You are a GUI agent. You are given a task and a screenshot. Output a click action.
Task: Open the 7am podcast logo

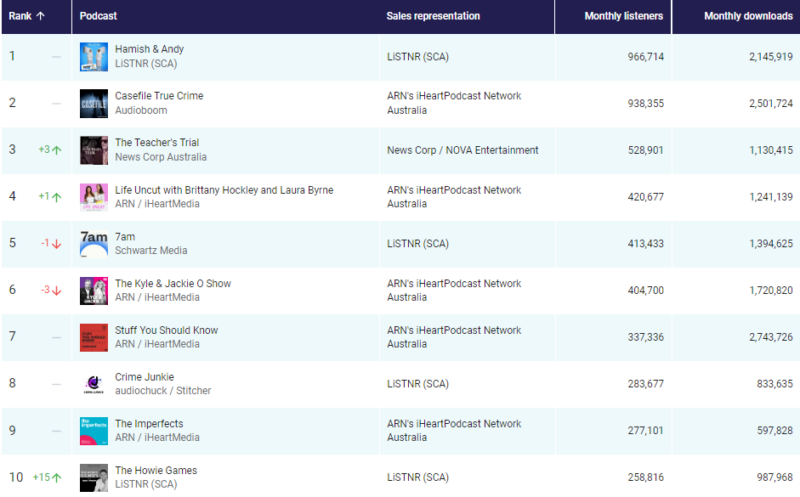[94, 243]
